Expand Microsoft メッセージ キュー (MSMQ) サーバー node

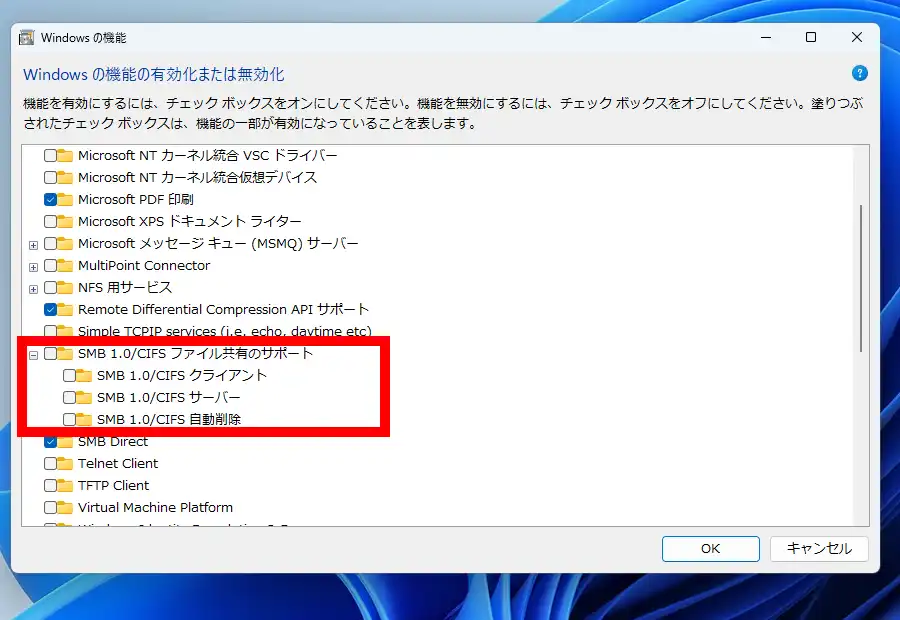pyautogui.click(x=33, y=245)
